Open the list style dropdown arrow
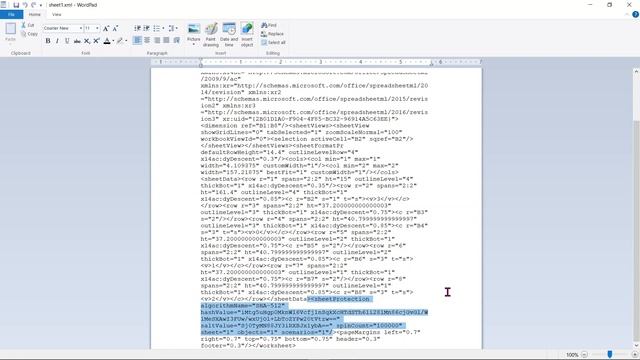This screenshot has width=640, height=360. (163, 28)
